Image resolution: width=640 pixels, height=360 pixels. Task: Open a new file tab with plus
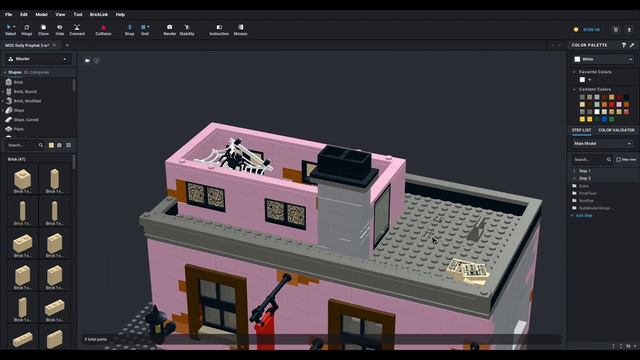click(x=67, y=45)
